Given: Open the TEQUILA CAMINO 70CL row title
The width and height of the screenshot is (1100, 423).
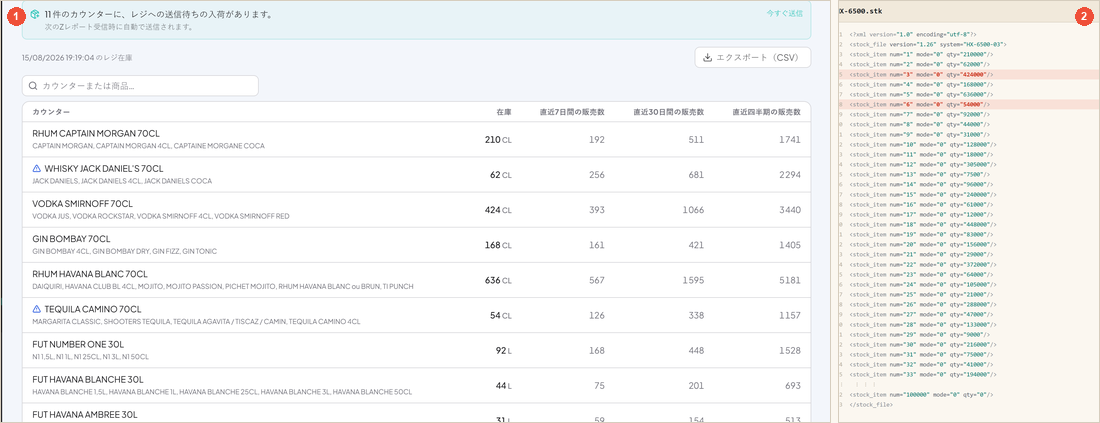Looking at the screenshot, I should 93,309.
